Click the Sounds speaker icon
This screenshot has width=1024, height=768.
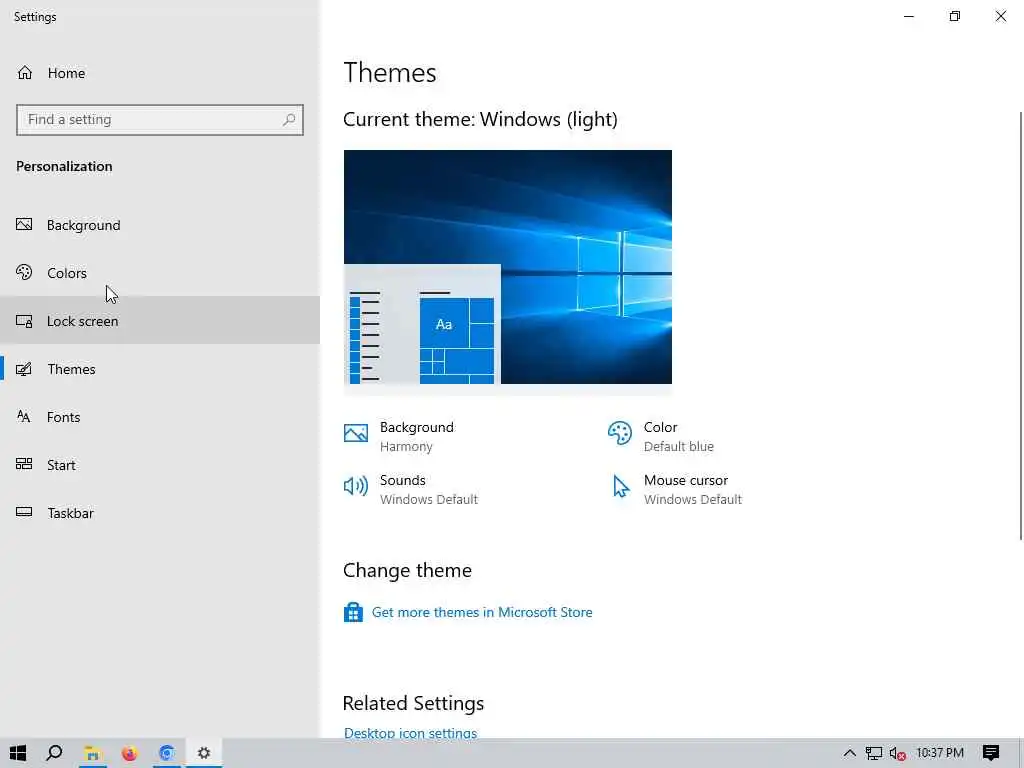click(356, 486)
